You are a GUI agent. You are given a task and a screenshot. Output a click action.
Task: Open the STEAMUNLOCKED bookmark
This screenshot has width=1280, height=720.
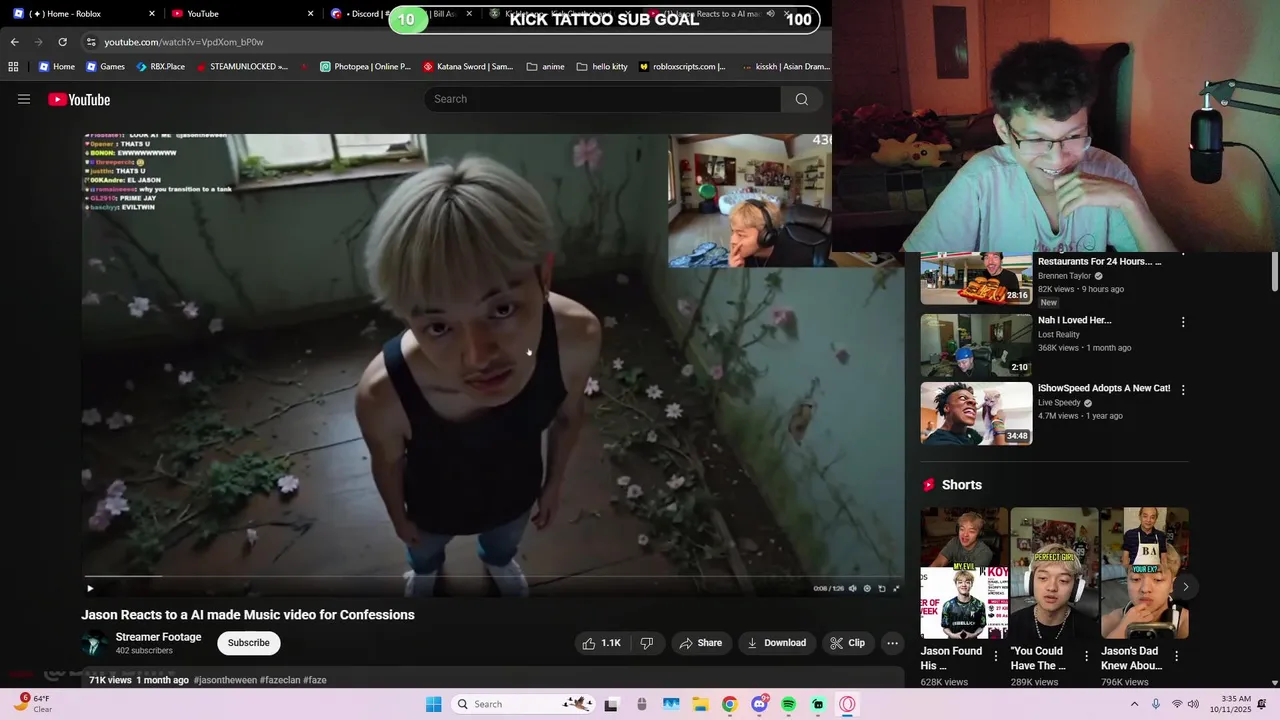pos(242,67)
